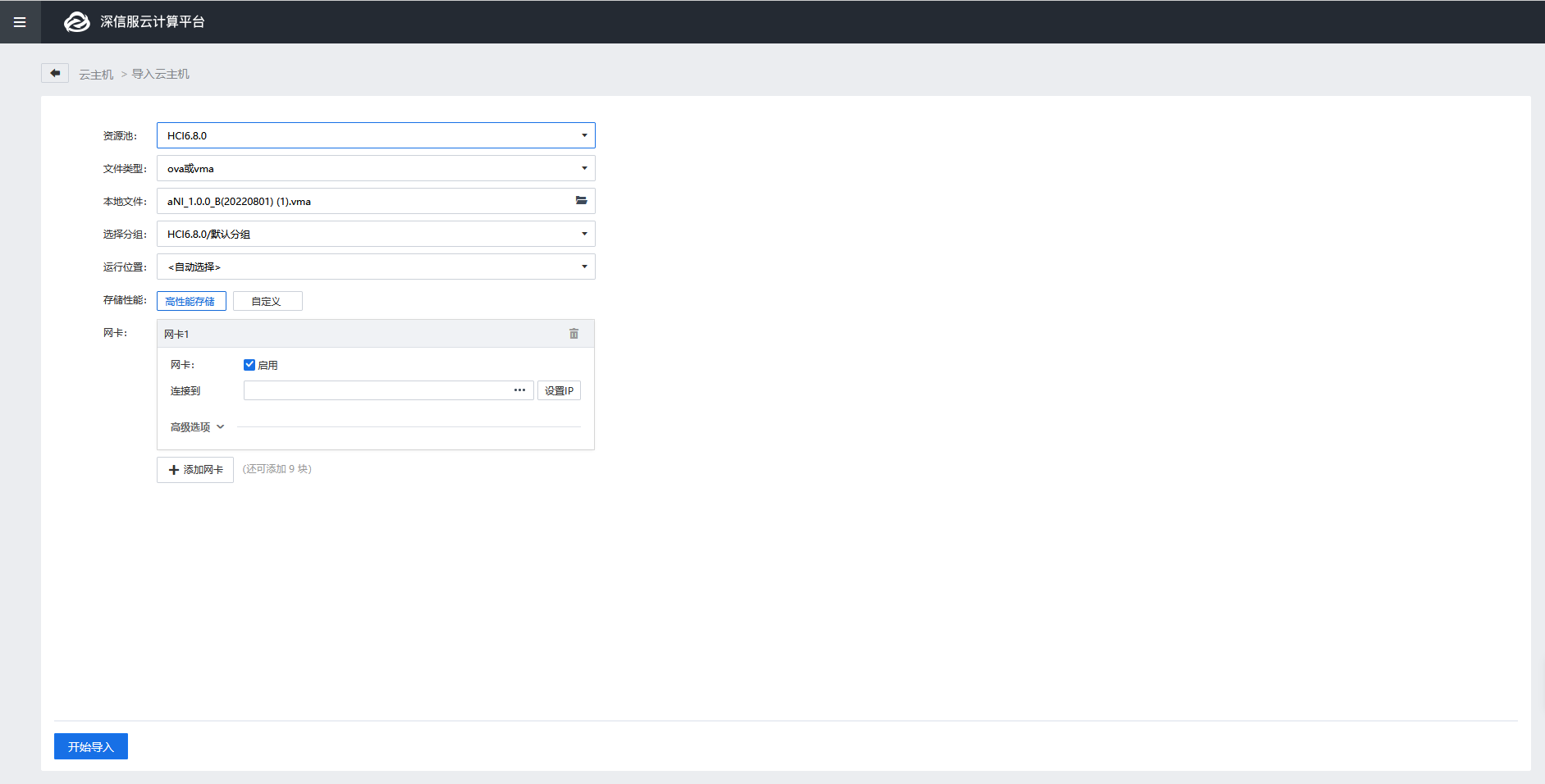This screenshot has height=784, width=1545.
Task: Click 导入云主机 breadcrumb text
Action: (x=161, y=74)
